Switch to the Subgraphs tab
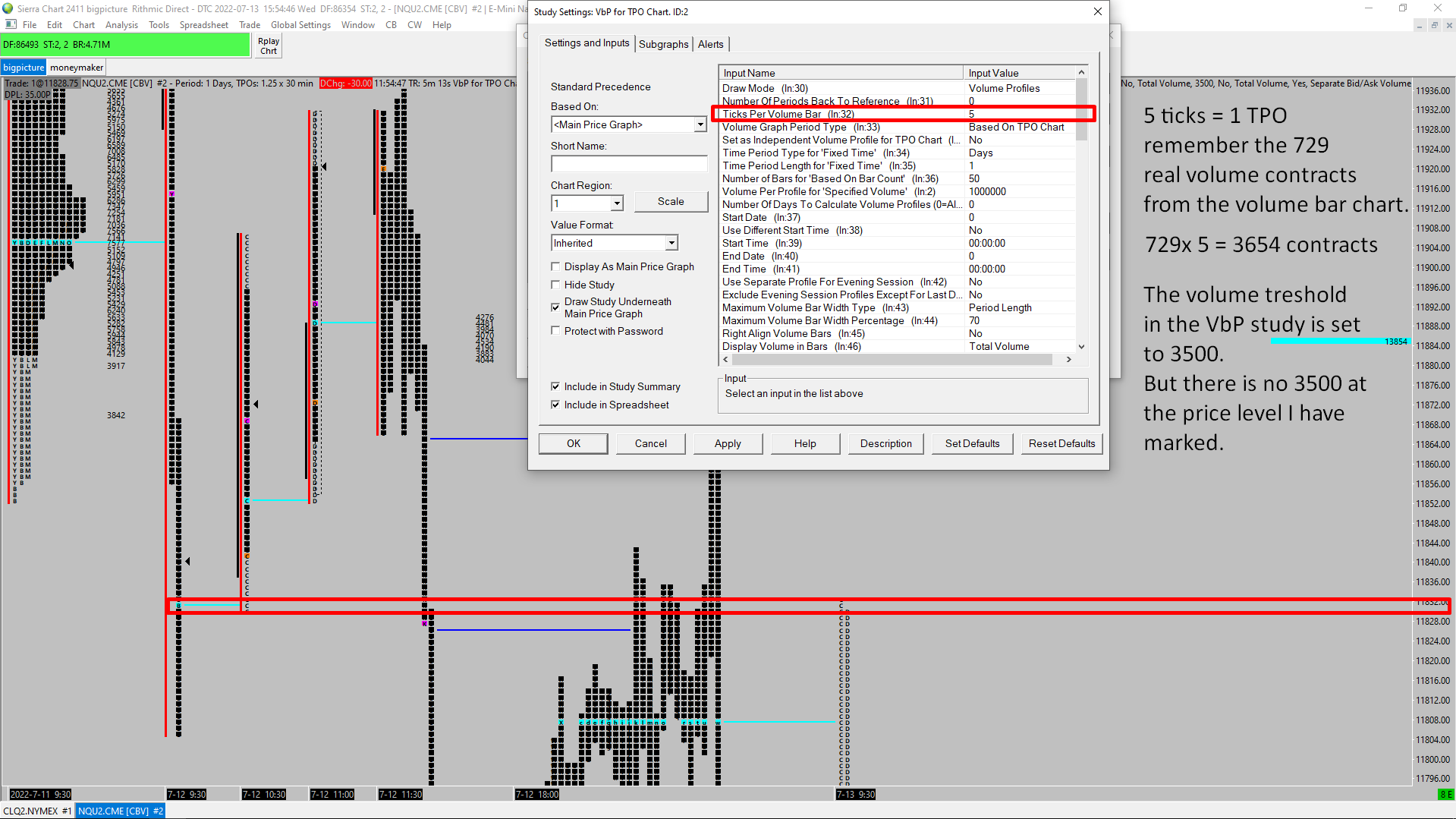 [663, 44]
